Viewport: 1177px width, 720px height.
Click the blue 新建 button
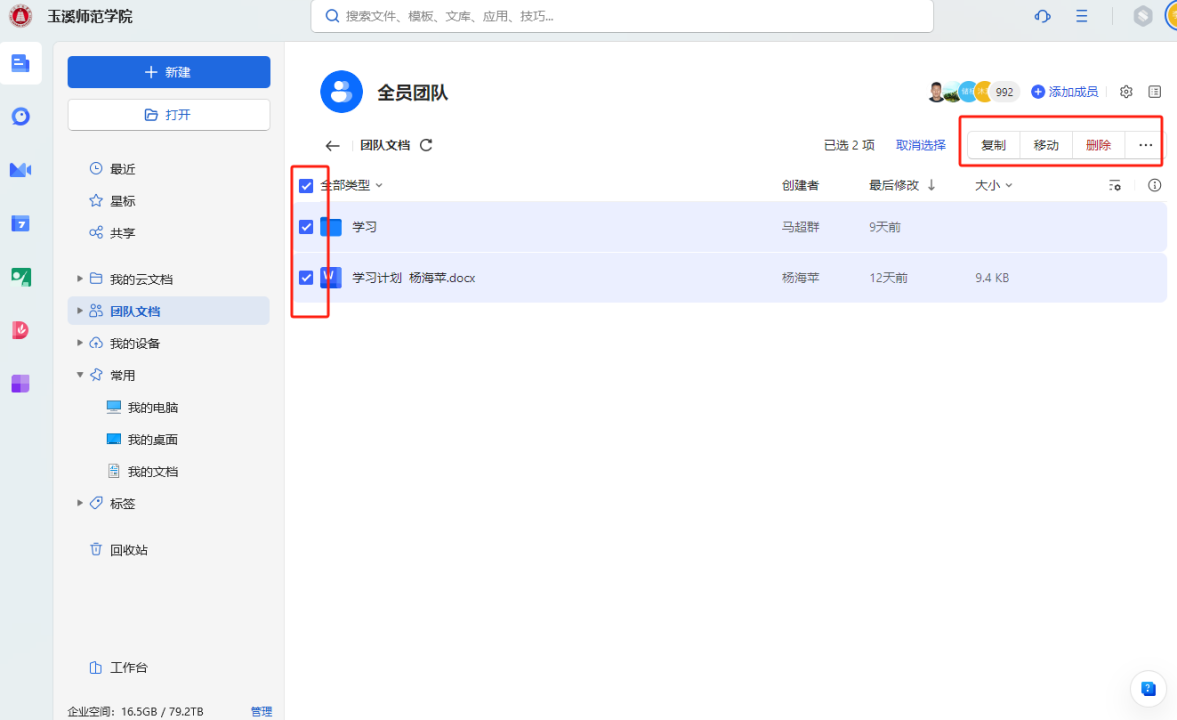coord(169,72)
